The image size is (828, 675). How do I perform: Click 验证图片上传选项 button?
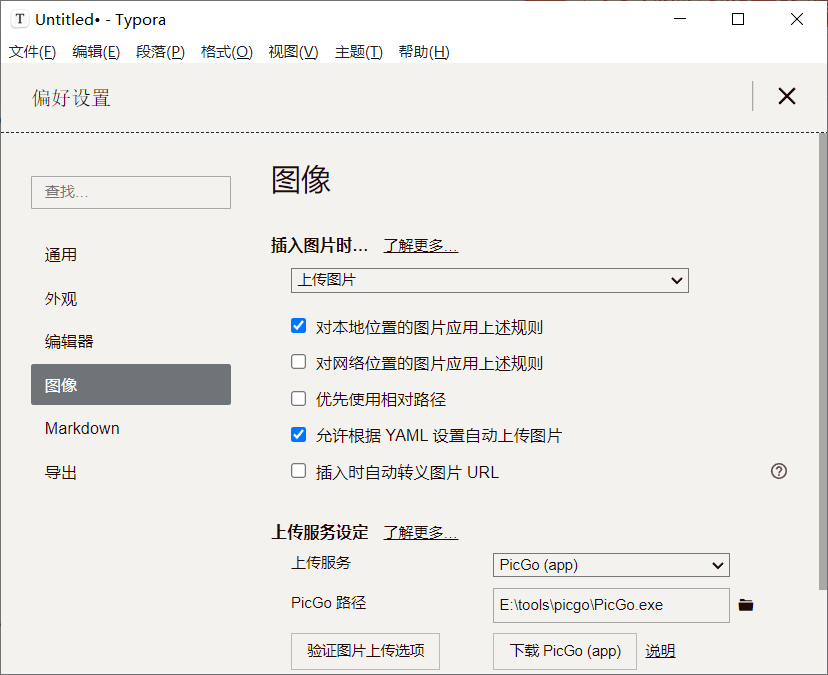tap(365, 651)
